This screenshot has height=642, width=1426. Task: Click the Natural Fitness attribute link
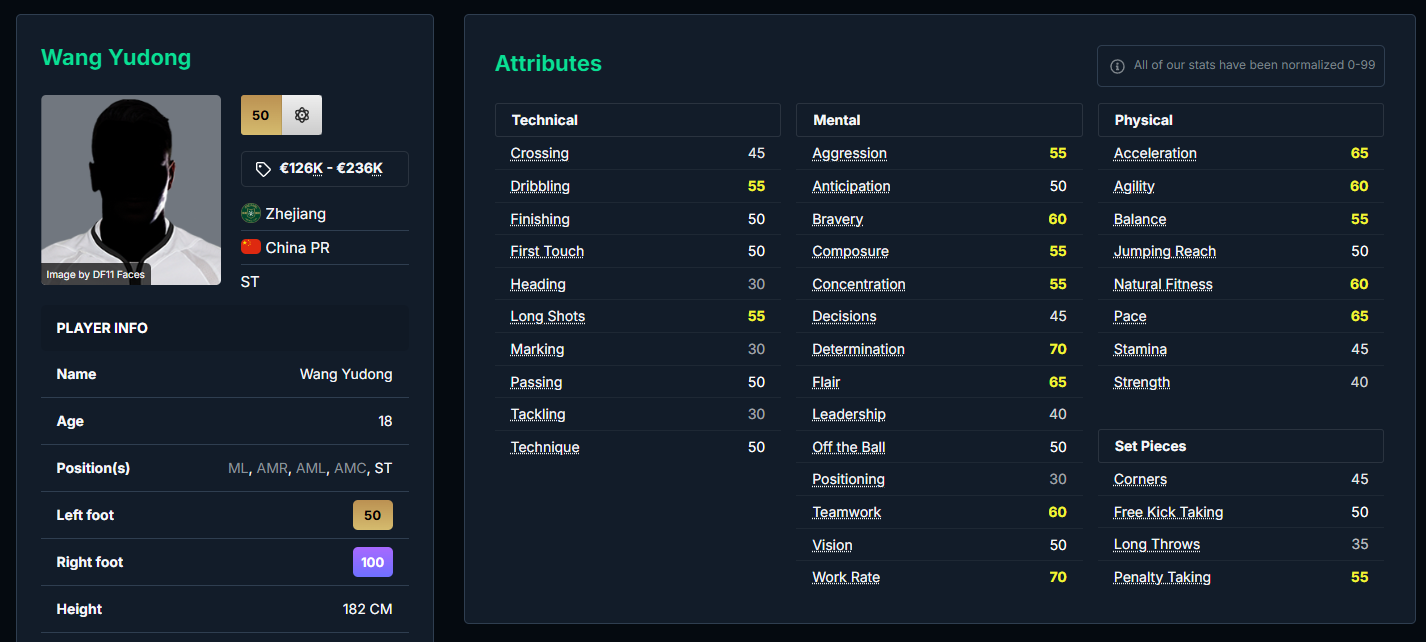click(x=1163, y=284)
